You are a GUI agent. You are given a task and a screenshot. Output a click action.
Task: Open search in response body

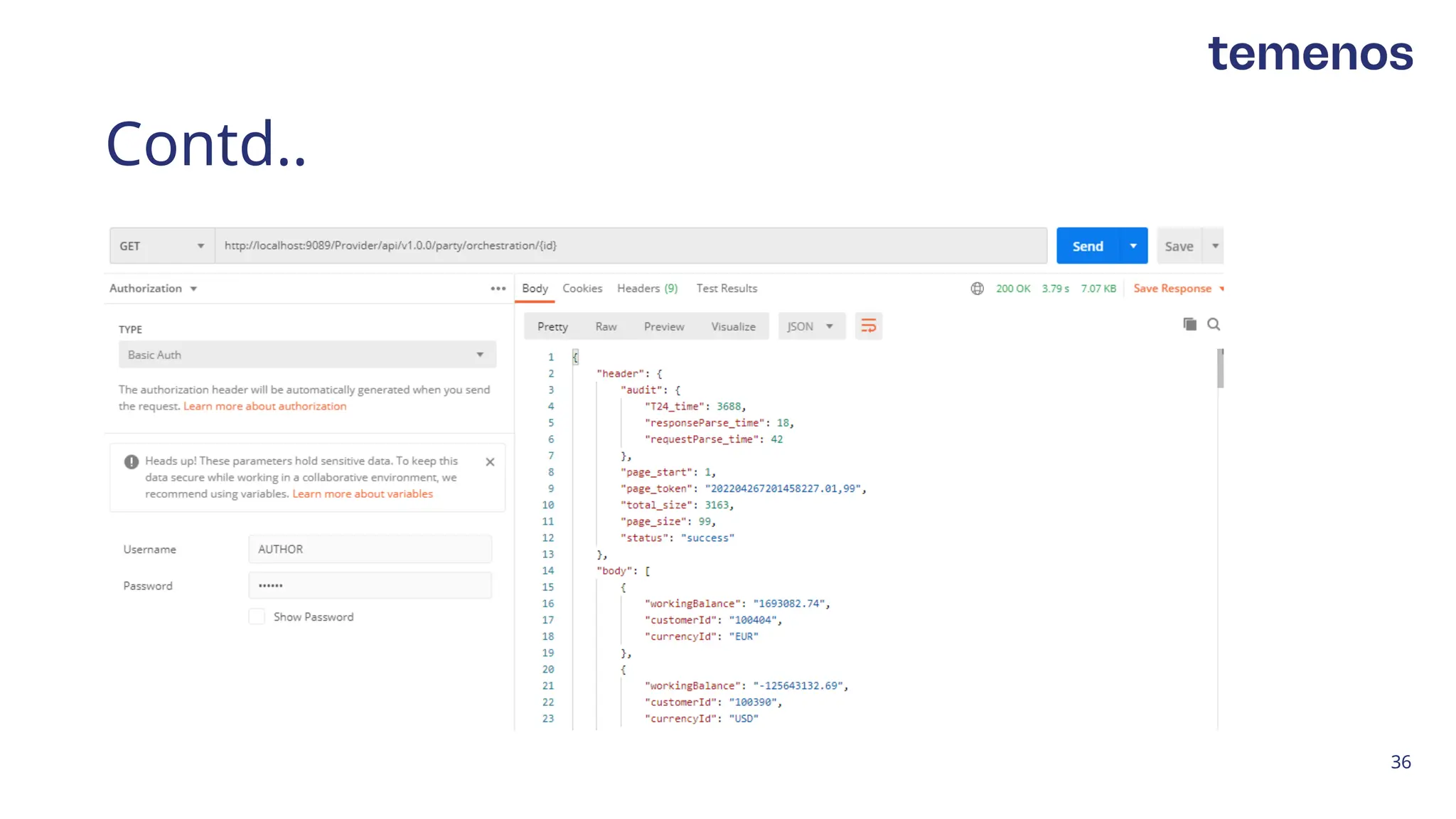click(1214, 324)
